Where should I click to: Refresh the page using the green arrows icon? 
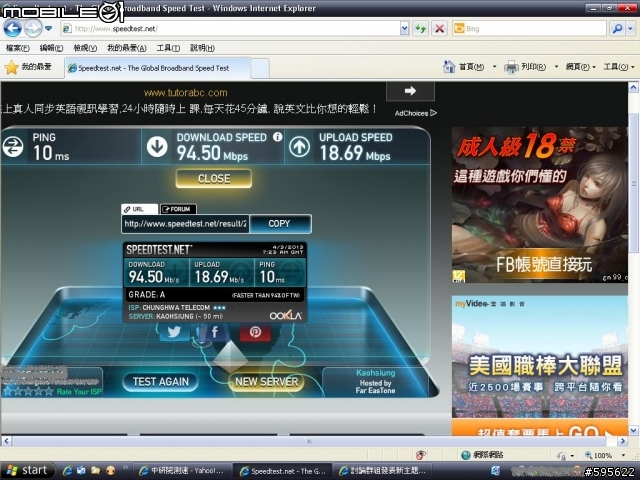(420, 29)
